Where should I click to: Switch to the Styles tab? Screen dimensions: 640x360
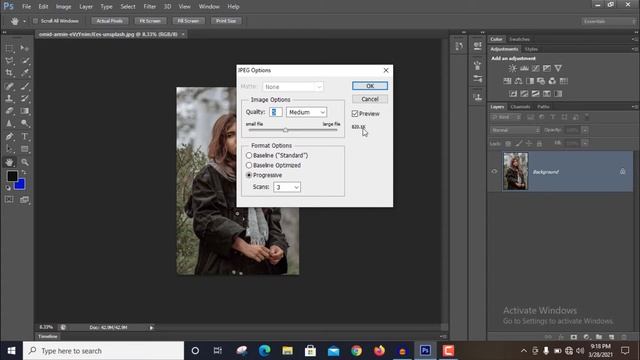coord(531,49)
